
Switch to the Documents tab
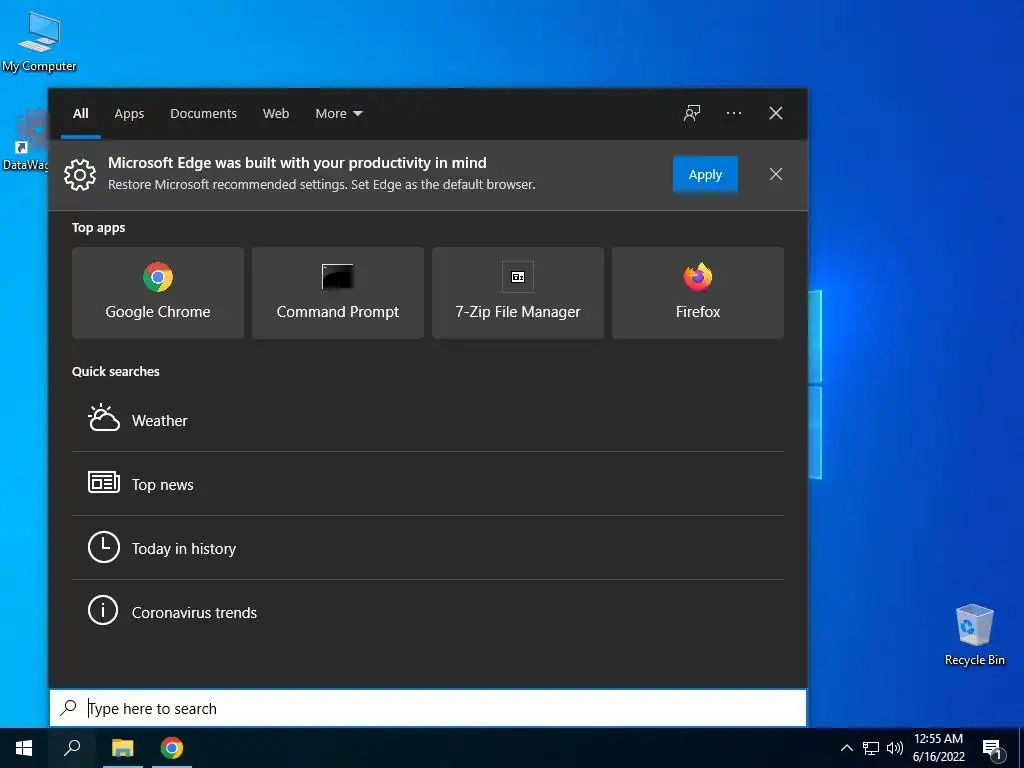203,113
